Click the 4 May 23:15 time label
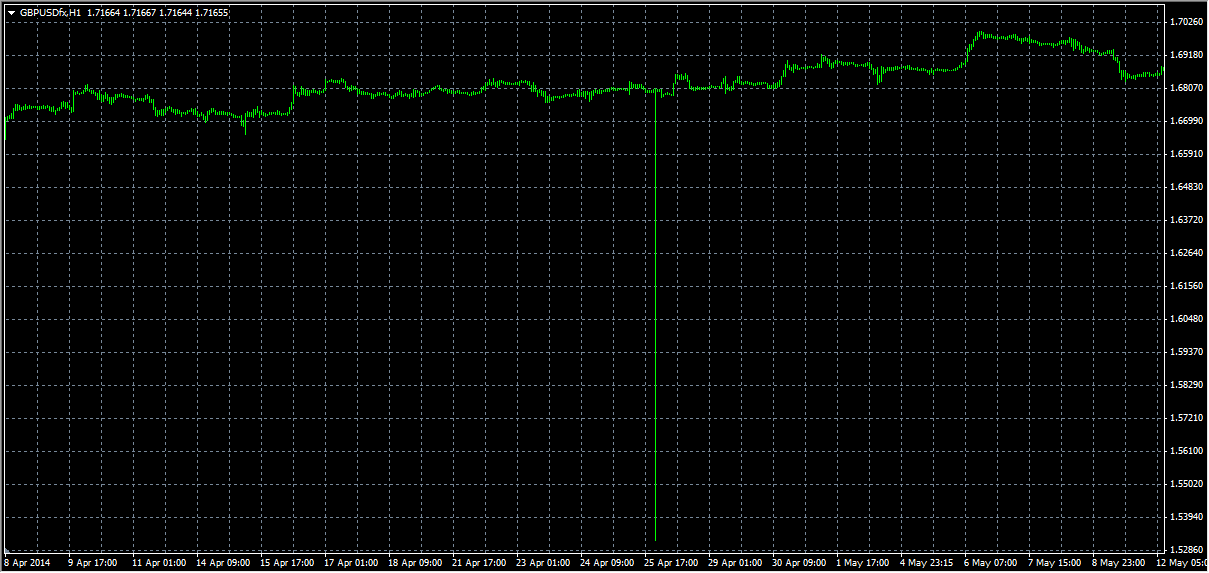 [x=926, y=563]
